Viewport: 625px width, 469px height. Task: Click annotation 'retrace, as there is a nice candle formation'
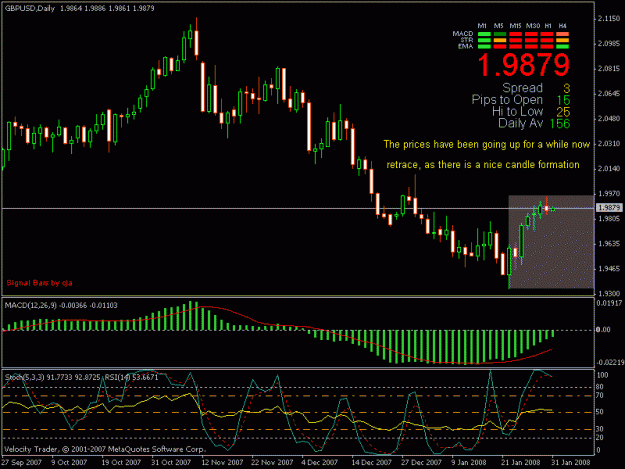483,165
